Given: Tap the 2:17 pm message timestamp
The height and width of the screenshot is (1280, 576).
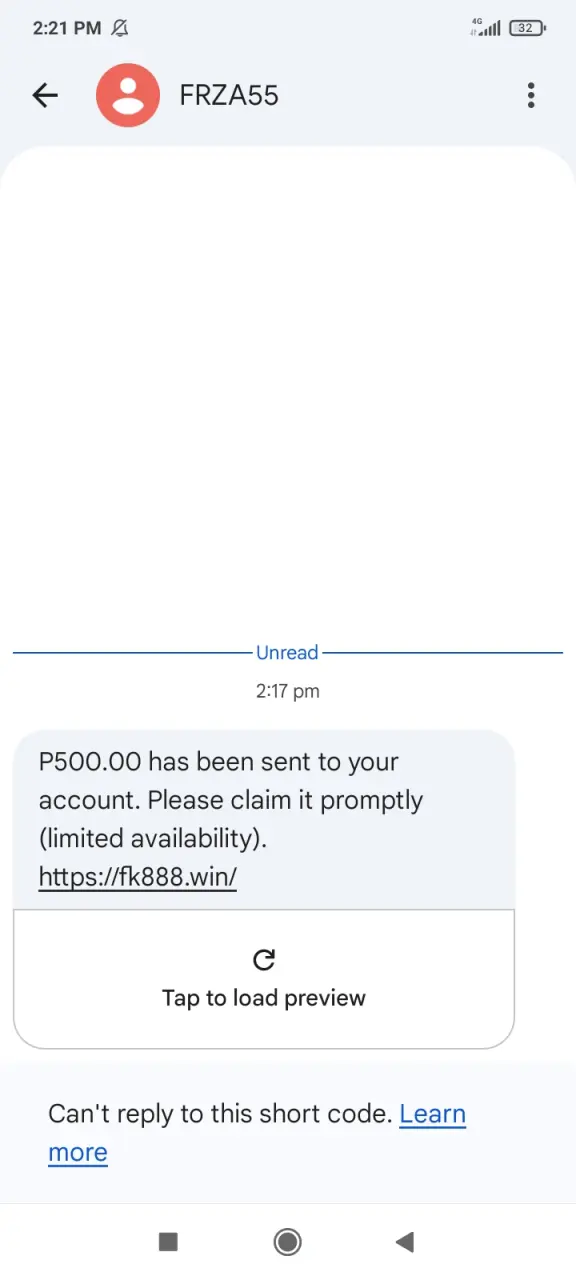Looking at the screenshot, I should [288, 691].
